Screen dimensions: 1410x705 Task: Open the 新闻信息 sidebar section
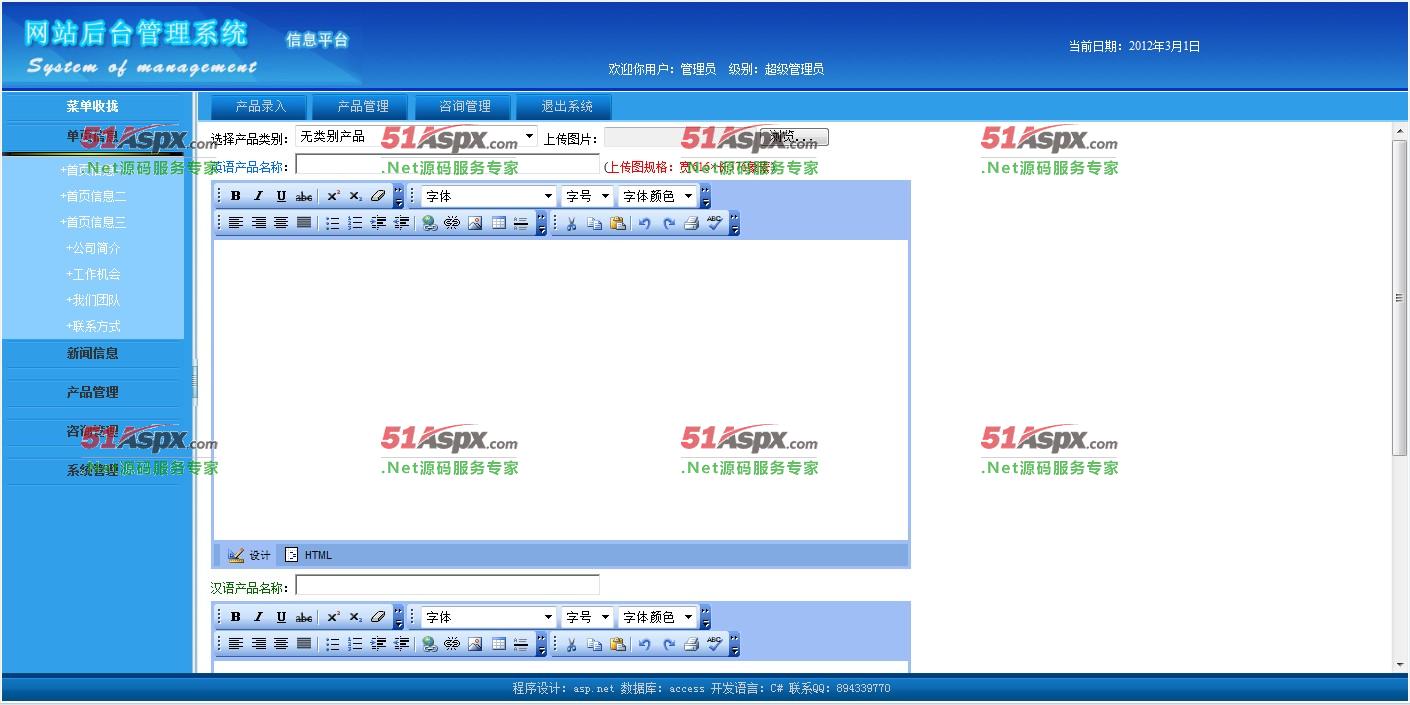click(93, 353)
